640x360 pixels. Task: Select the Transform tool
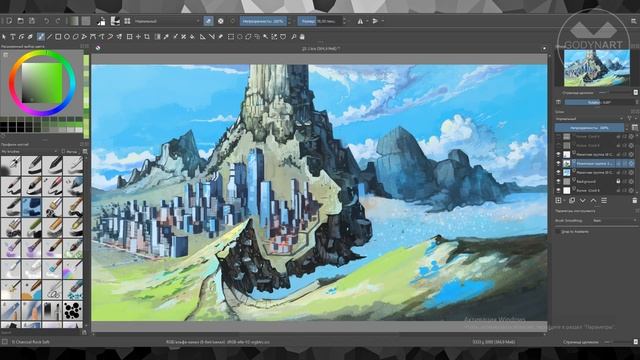pos(129,37)
